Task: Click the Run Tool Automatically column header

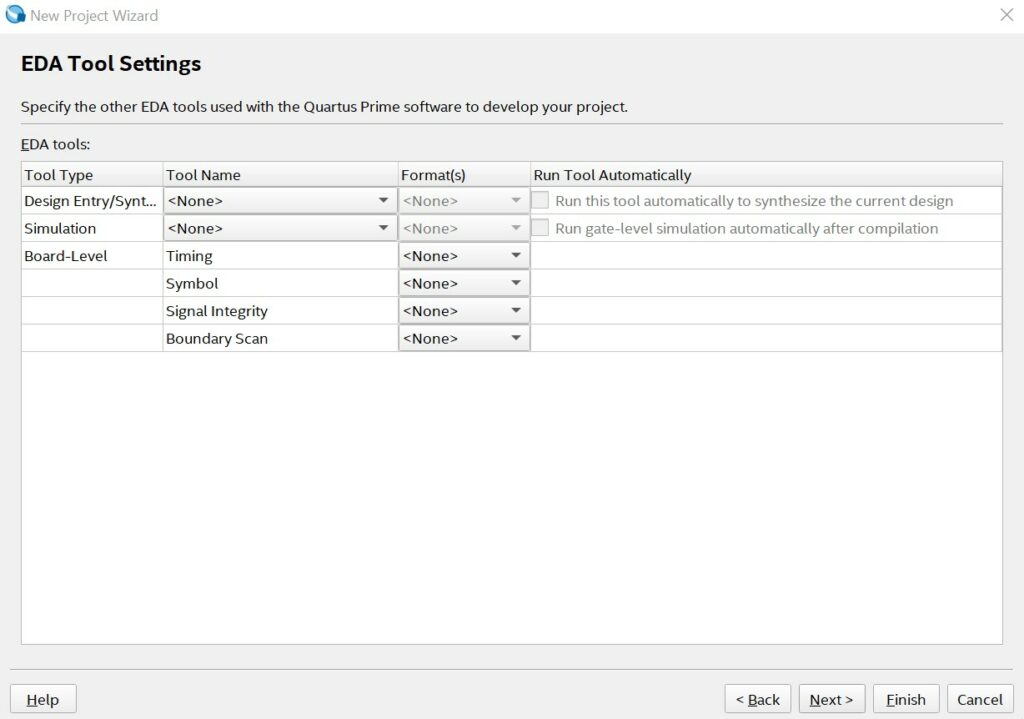Action: click(x=765, y=175)
